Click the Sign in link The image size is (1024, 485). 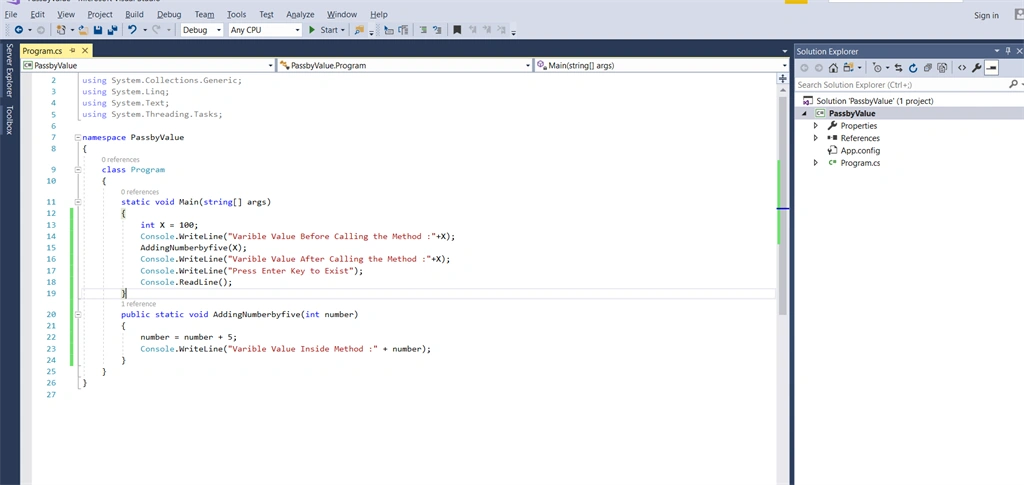(986, 16)
